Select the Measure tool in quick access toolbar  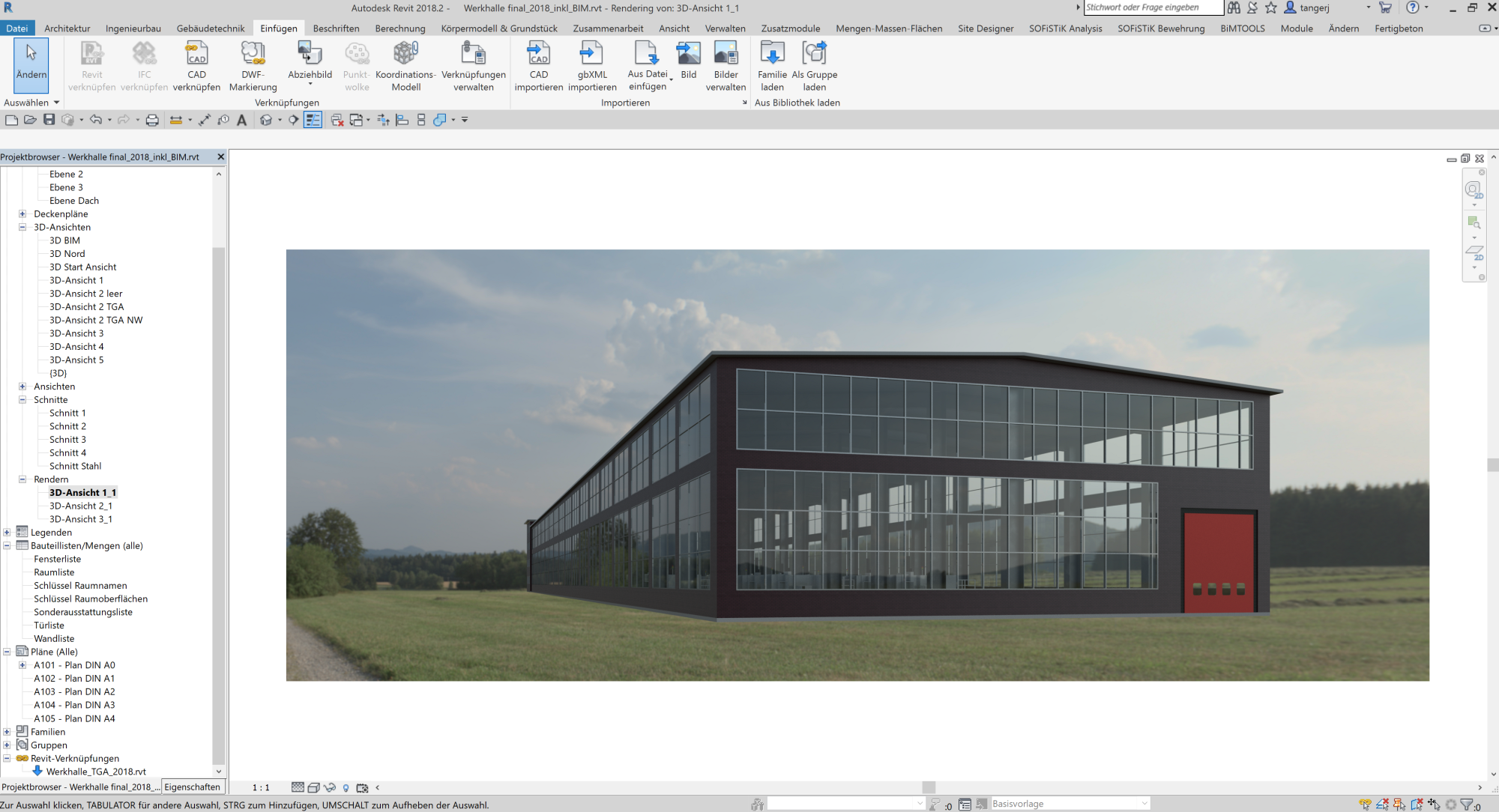[205, 120]
